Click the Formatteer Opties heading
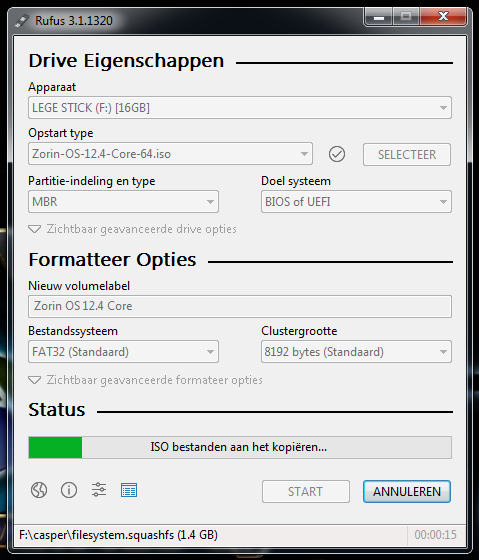The image size is (479, 560). pyautogui.click(x=112, y=260)
